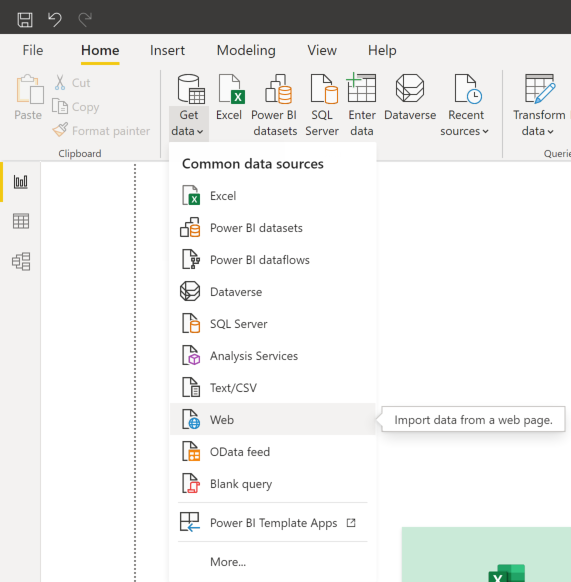
Task: Click the Copy button in Clipboard
Action: click(x=75, y=107)
